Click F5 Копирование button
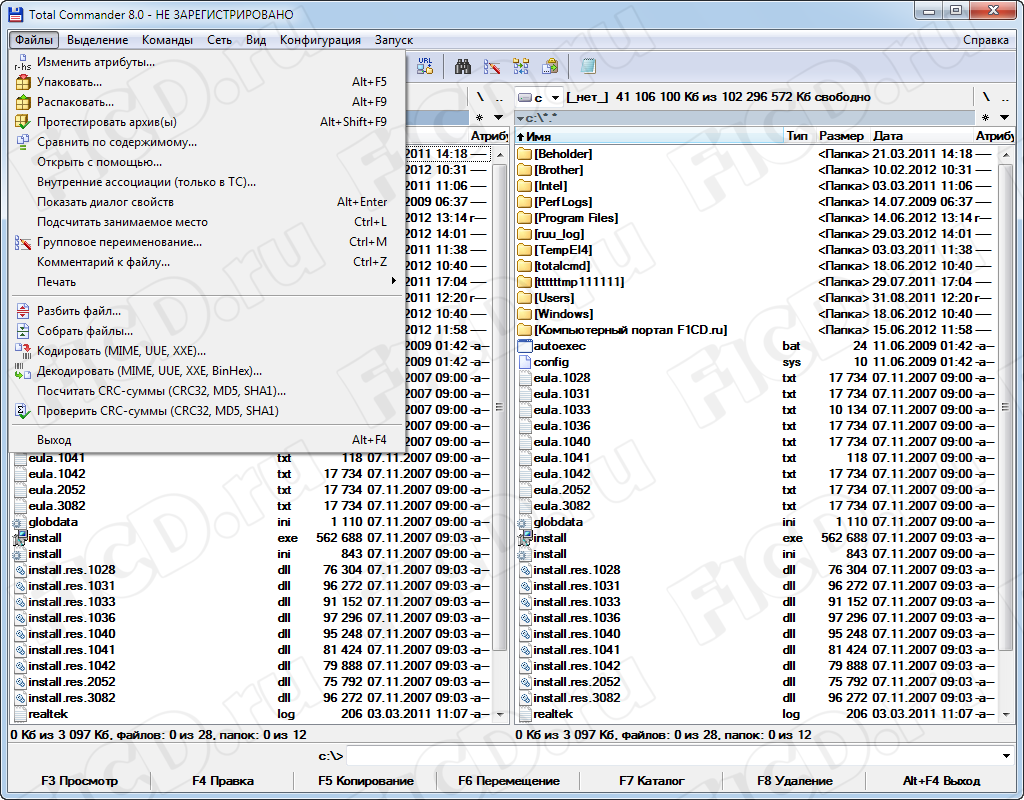 pyautogui.click(x=366, y=781)
